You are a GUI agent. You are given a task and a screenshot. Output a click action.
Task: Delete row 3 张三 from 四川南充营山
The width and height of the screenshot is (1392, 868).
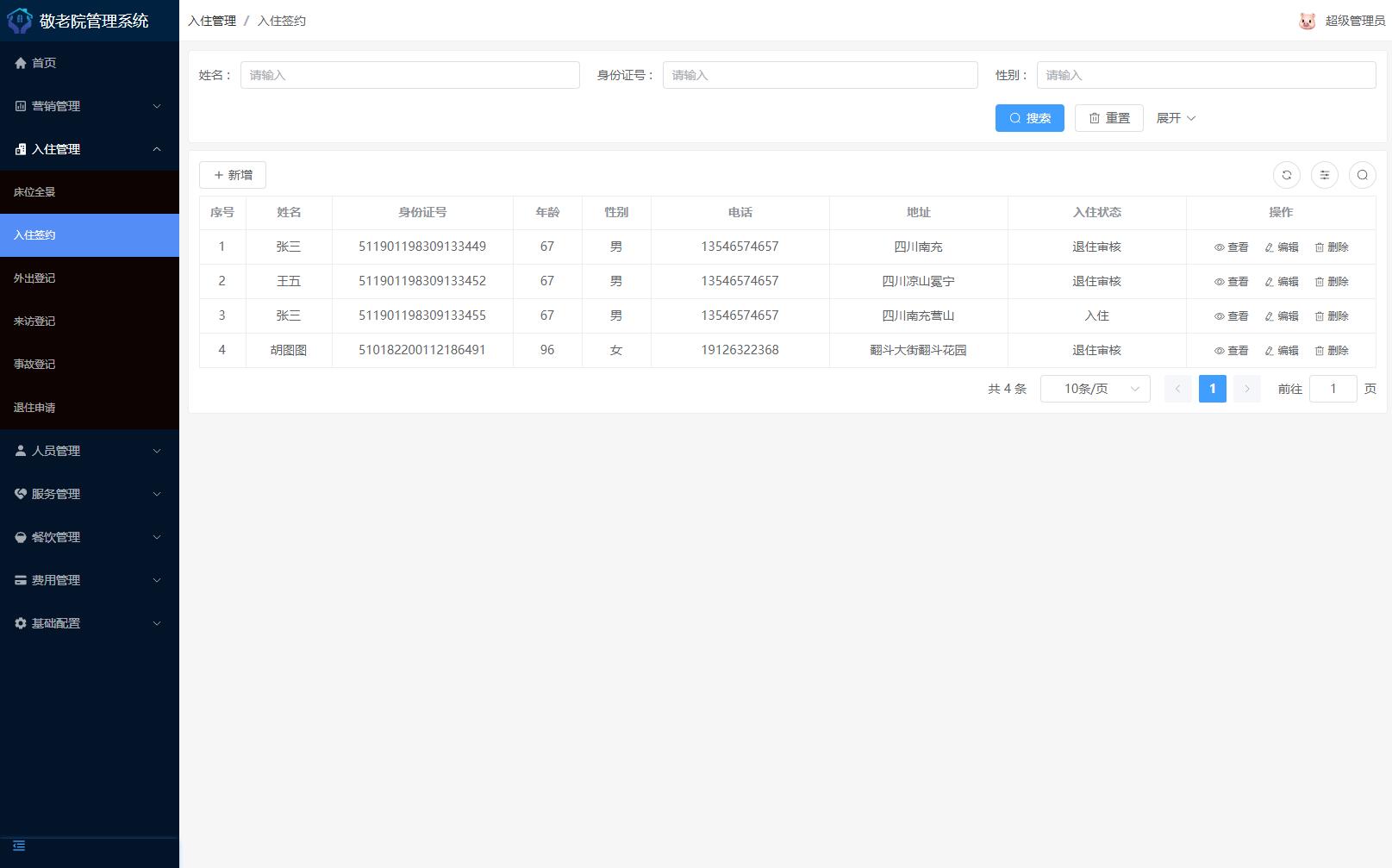pos(1331,316)
